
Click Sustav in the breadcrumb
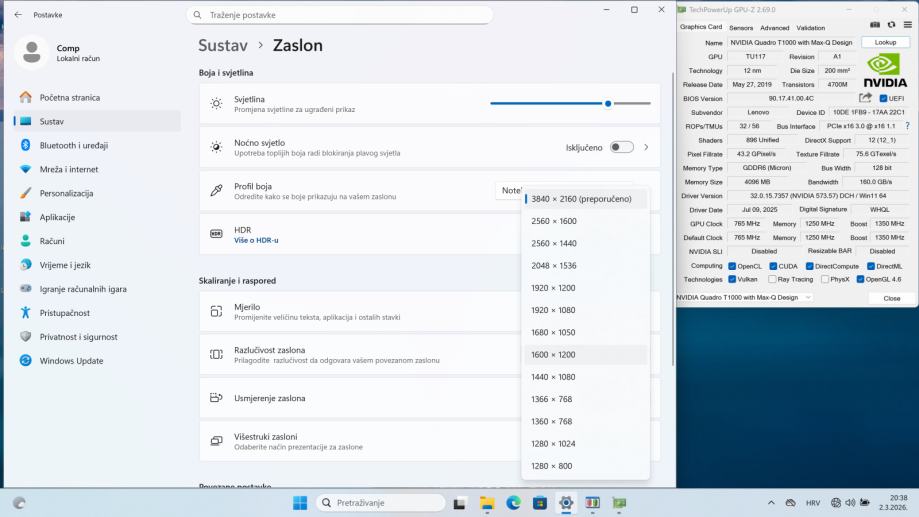[223, 45]
